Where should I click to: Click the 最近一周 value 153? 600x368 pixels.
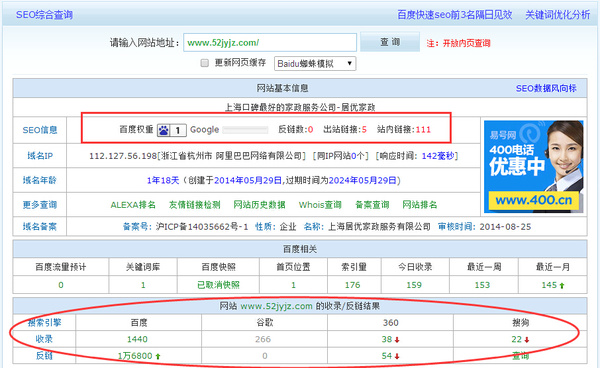tap(482, 285)
